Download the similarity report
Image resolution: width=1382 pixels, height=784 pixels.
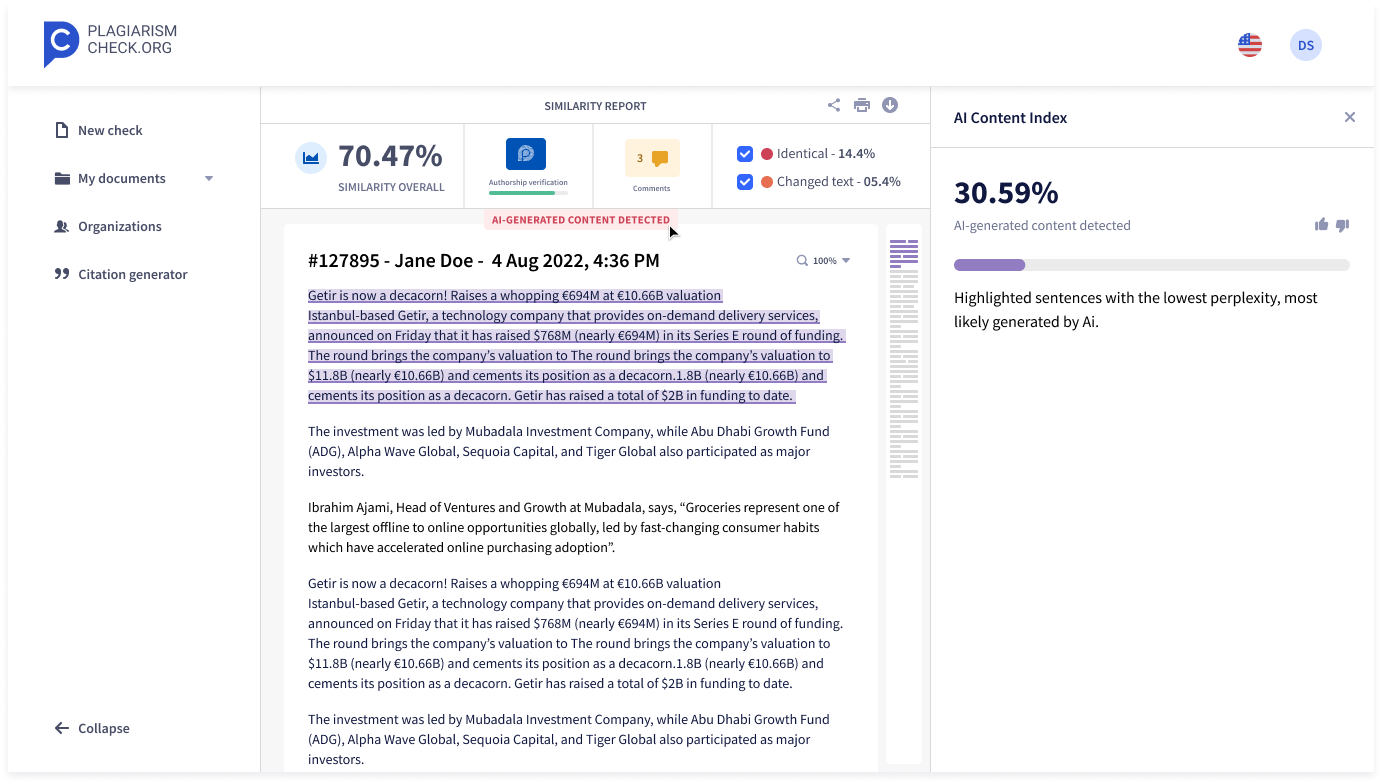[x=889, y=105]
